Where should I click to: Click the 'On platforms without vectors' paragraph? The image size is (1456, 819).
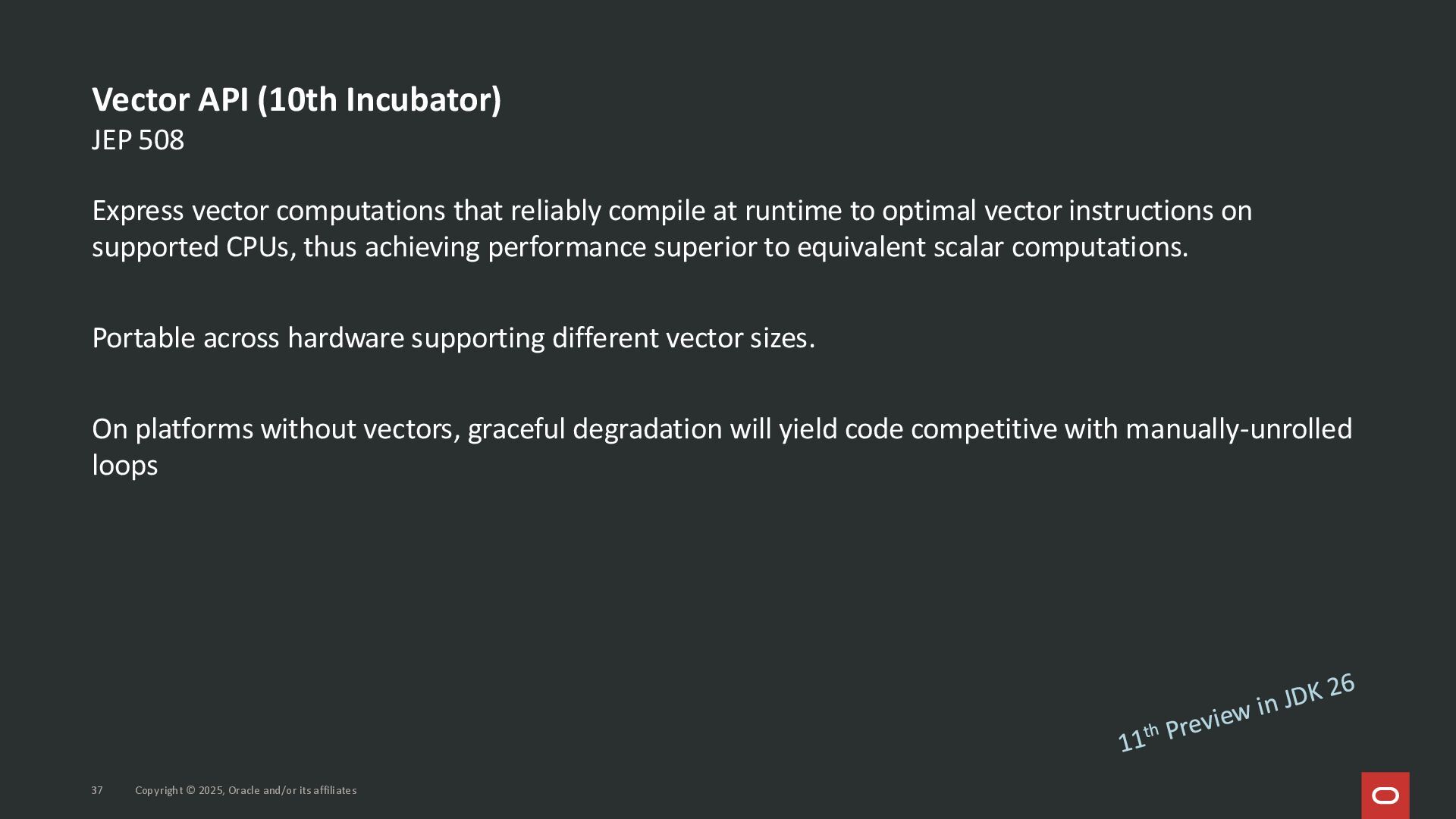pos(720,429)
